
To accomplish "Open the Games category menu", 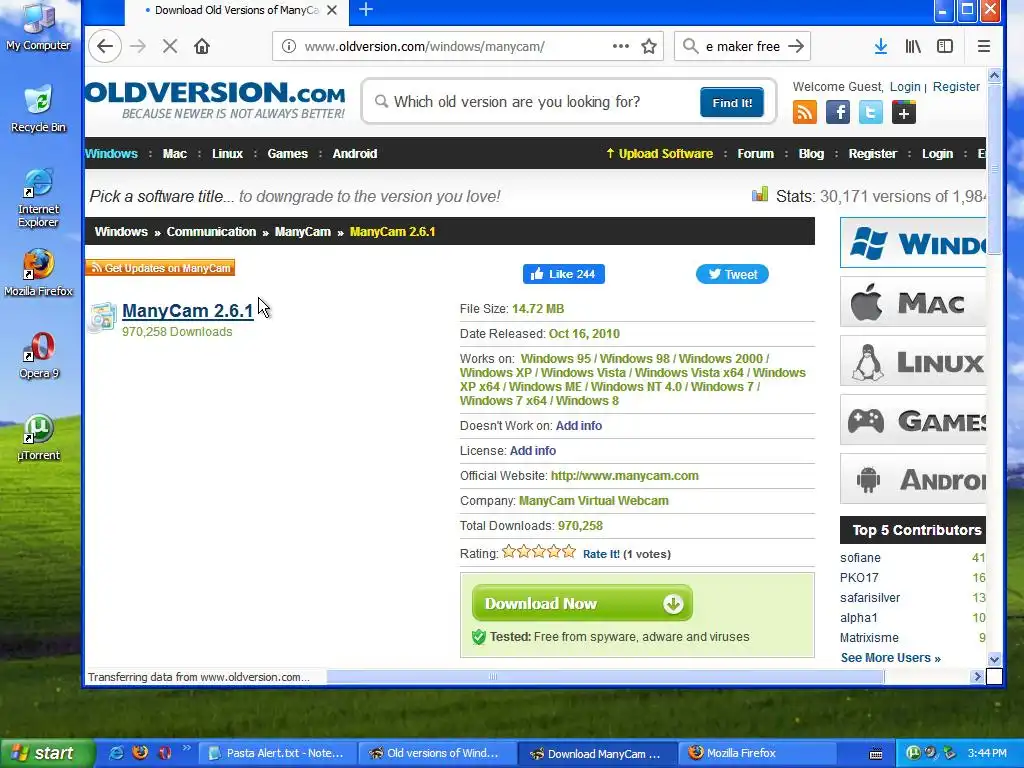I will coord(287,153).
